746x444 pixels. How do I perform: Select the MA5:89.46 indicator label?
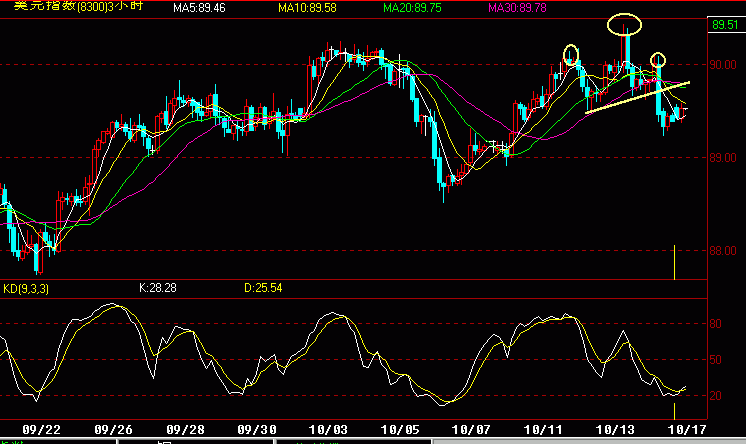[x=199, y=8]
